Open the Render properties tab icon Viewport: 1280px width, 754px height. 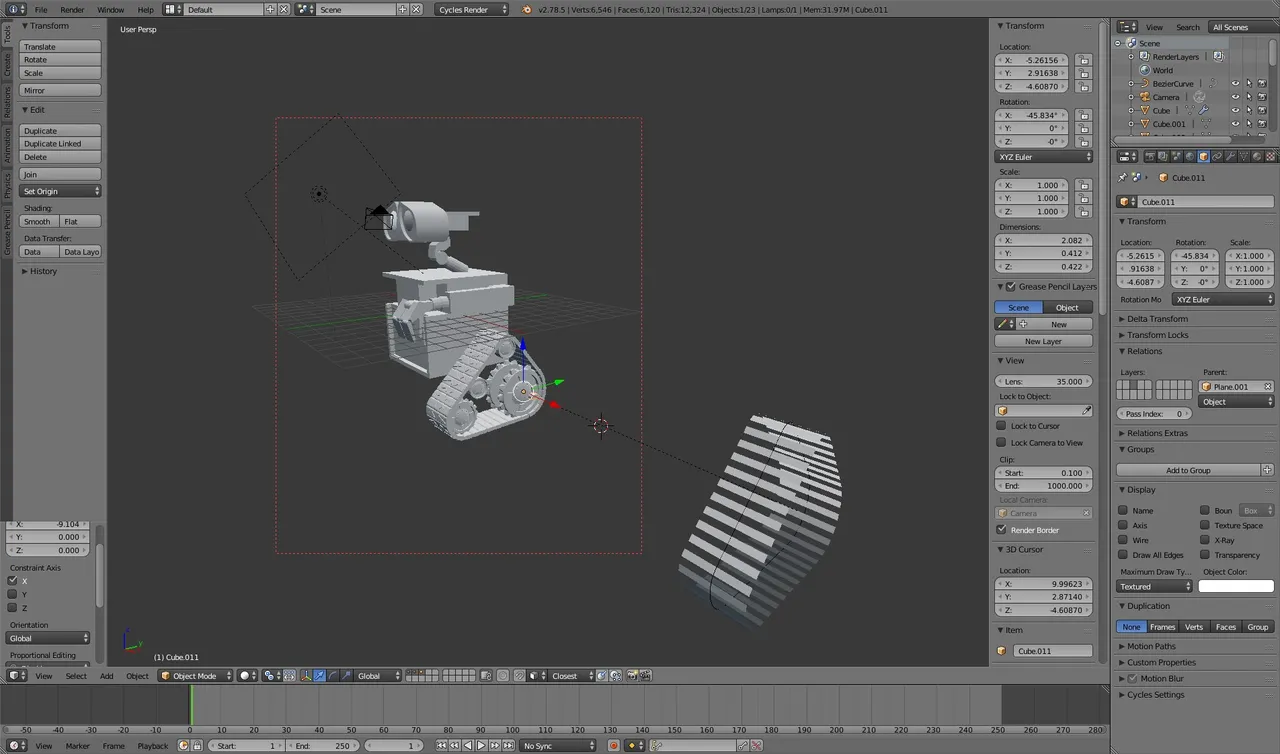pyautogui.click(x=1150, y=157)
